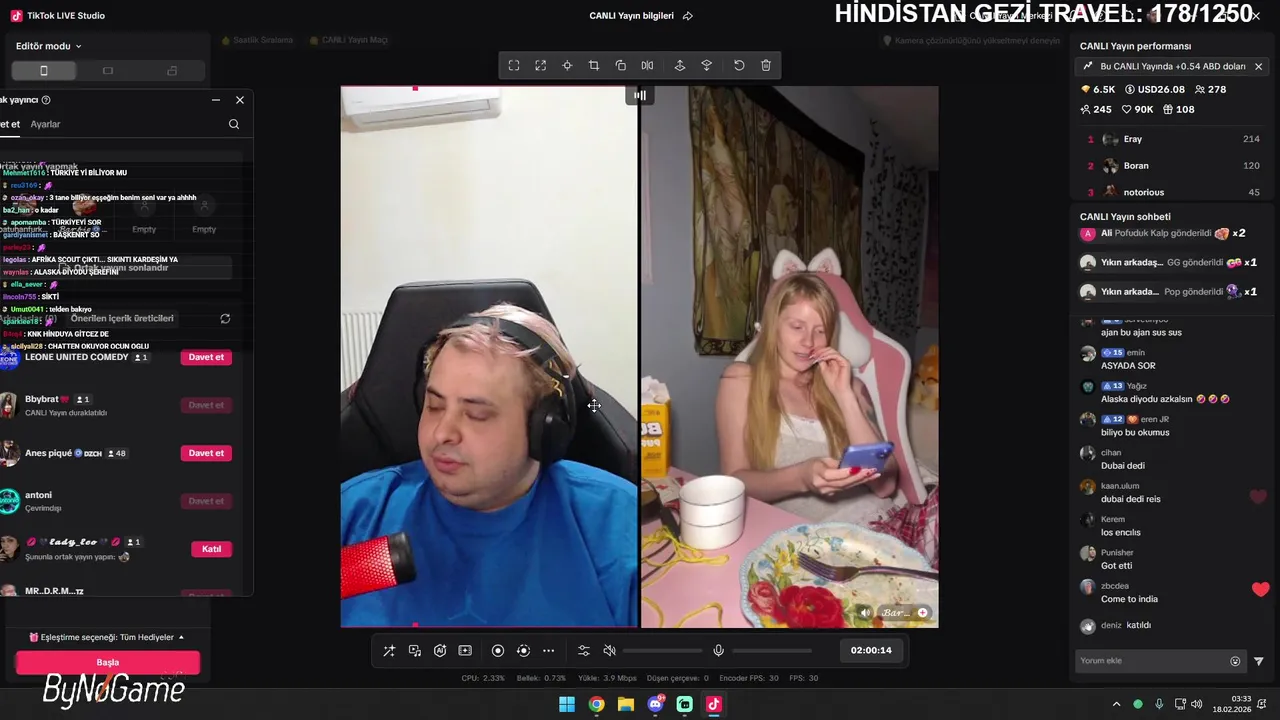
Task: Select the crop tool in the canvas toolbar
Action: tap(593, 65)
